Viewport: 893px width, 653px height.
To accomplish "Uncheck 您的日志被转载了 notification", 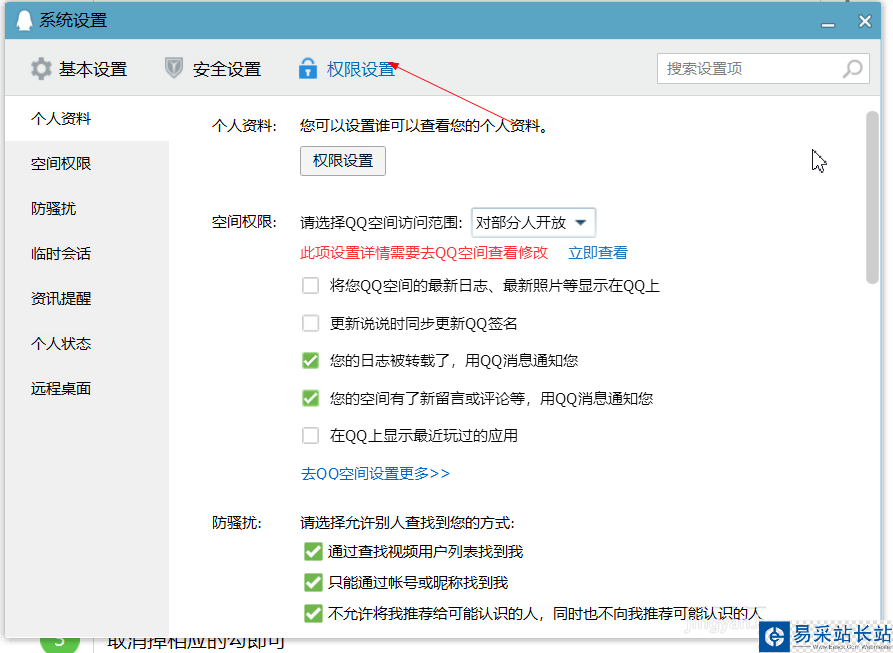I will (x=310, y=360).
